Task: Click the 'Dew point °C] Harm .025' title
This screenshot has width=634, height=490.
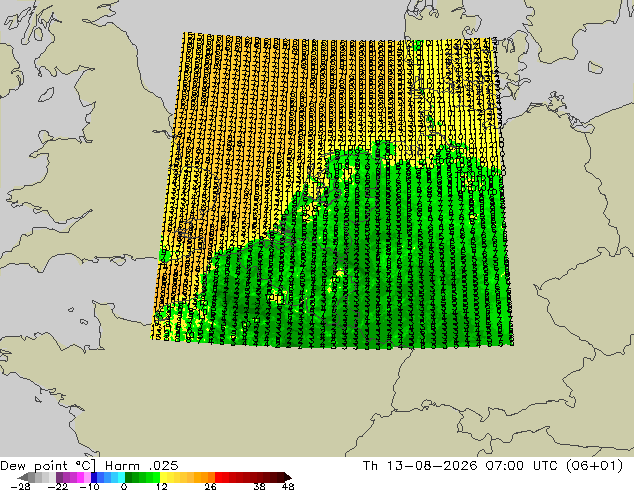Action: [89, 466]
